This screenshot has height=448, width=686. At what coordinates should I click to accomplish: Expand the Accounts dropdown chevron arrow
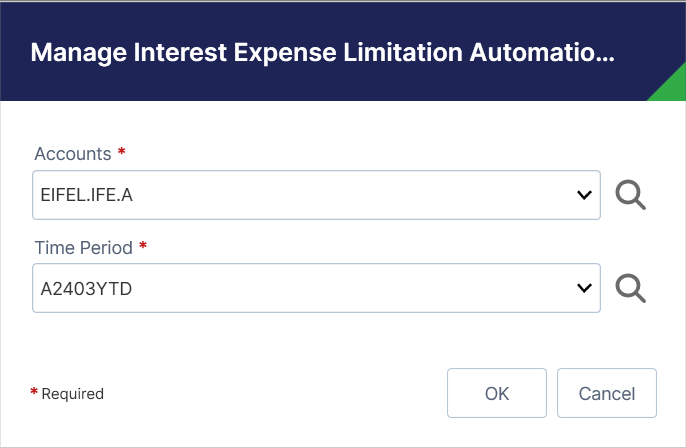585,195
